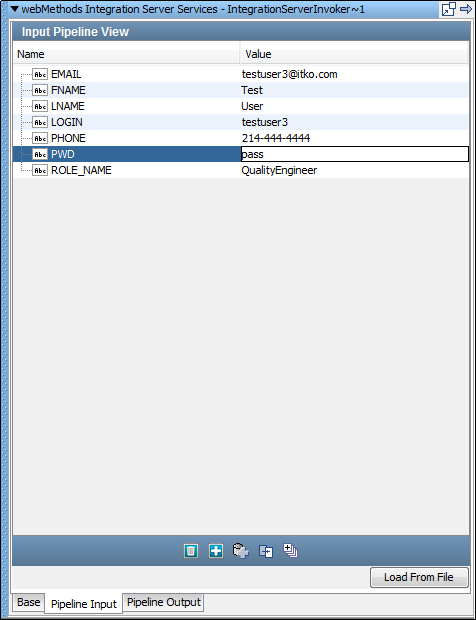Image resolution: width=476 pixels, height=620 pixels.
Task: Select the ROLE_NAME row name
Action: tap(81, 170)
